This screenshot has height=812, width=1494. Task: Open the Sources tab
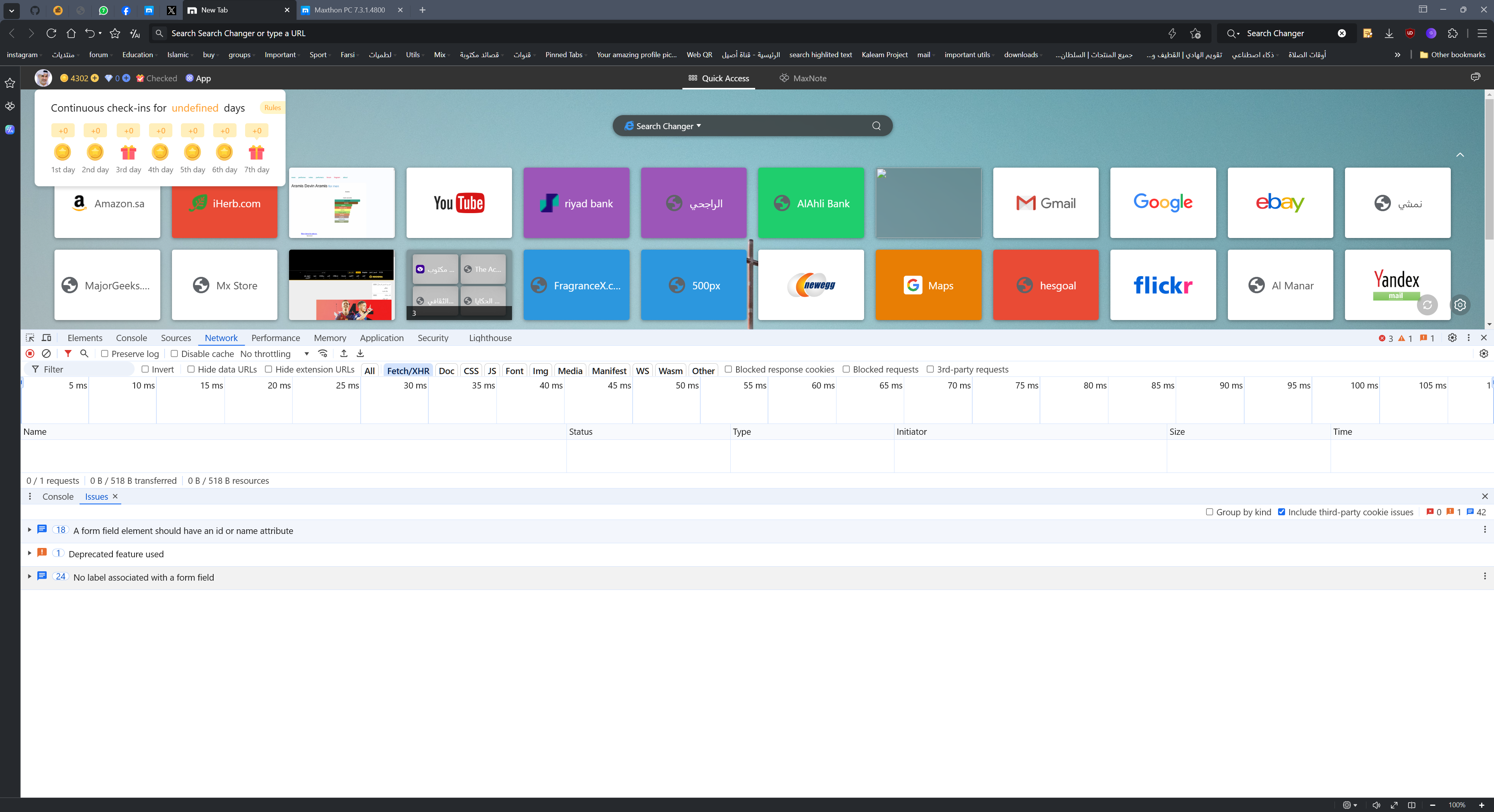[x=176, y=338]
